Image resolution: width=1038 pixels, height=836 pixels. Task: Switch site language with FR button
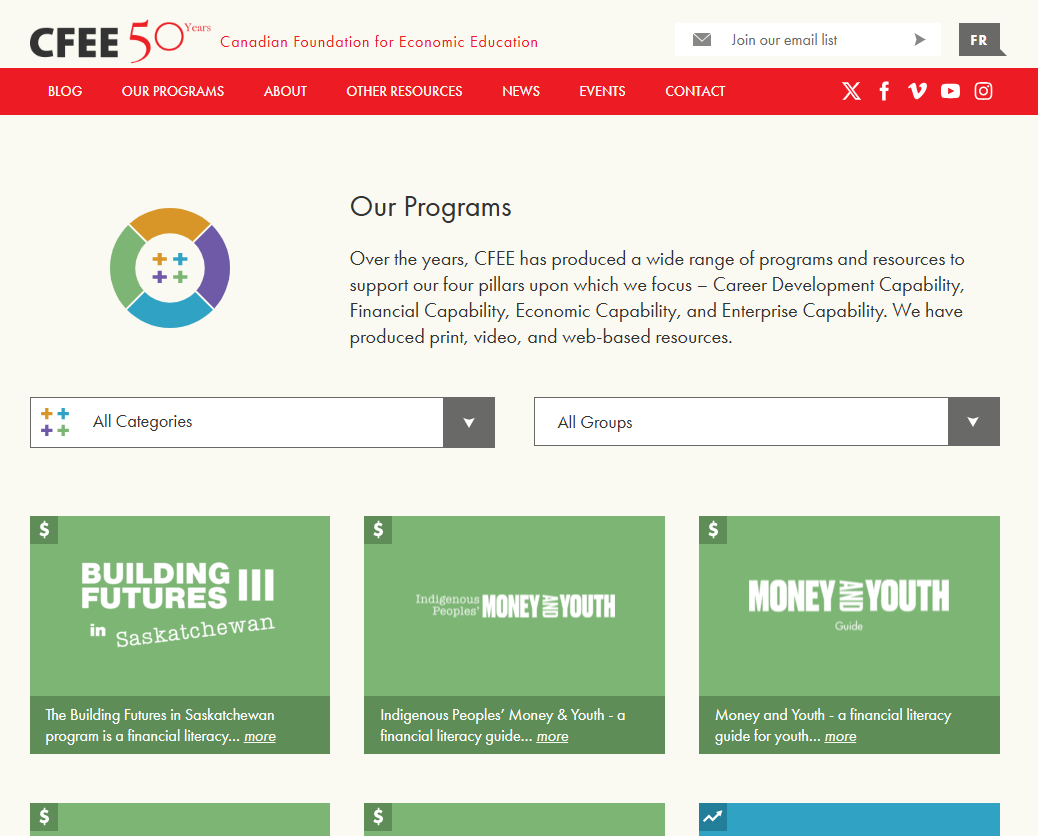pyautogui.click(x=979, y=40)
